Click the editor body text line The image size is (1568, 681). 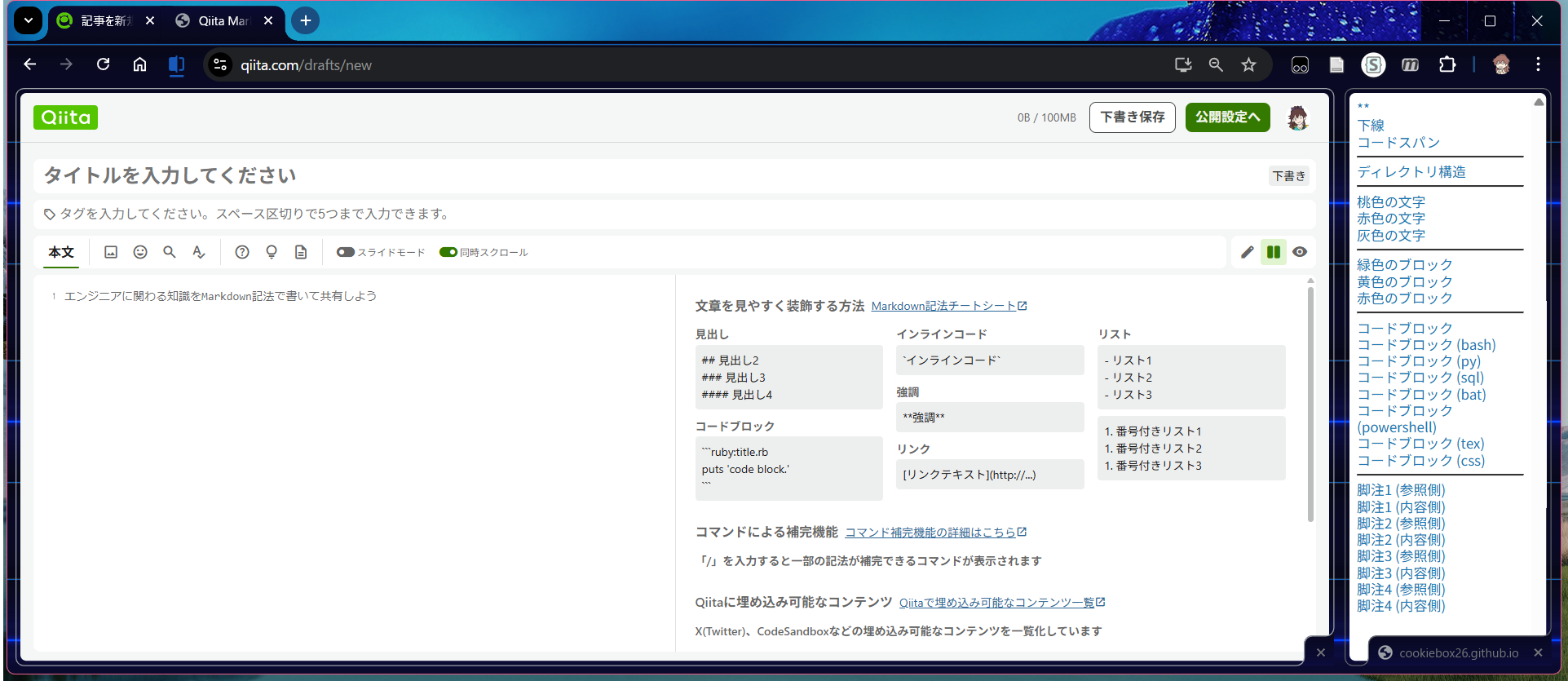(x=220, y=296)
